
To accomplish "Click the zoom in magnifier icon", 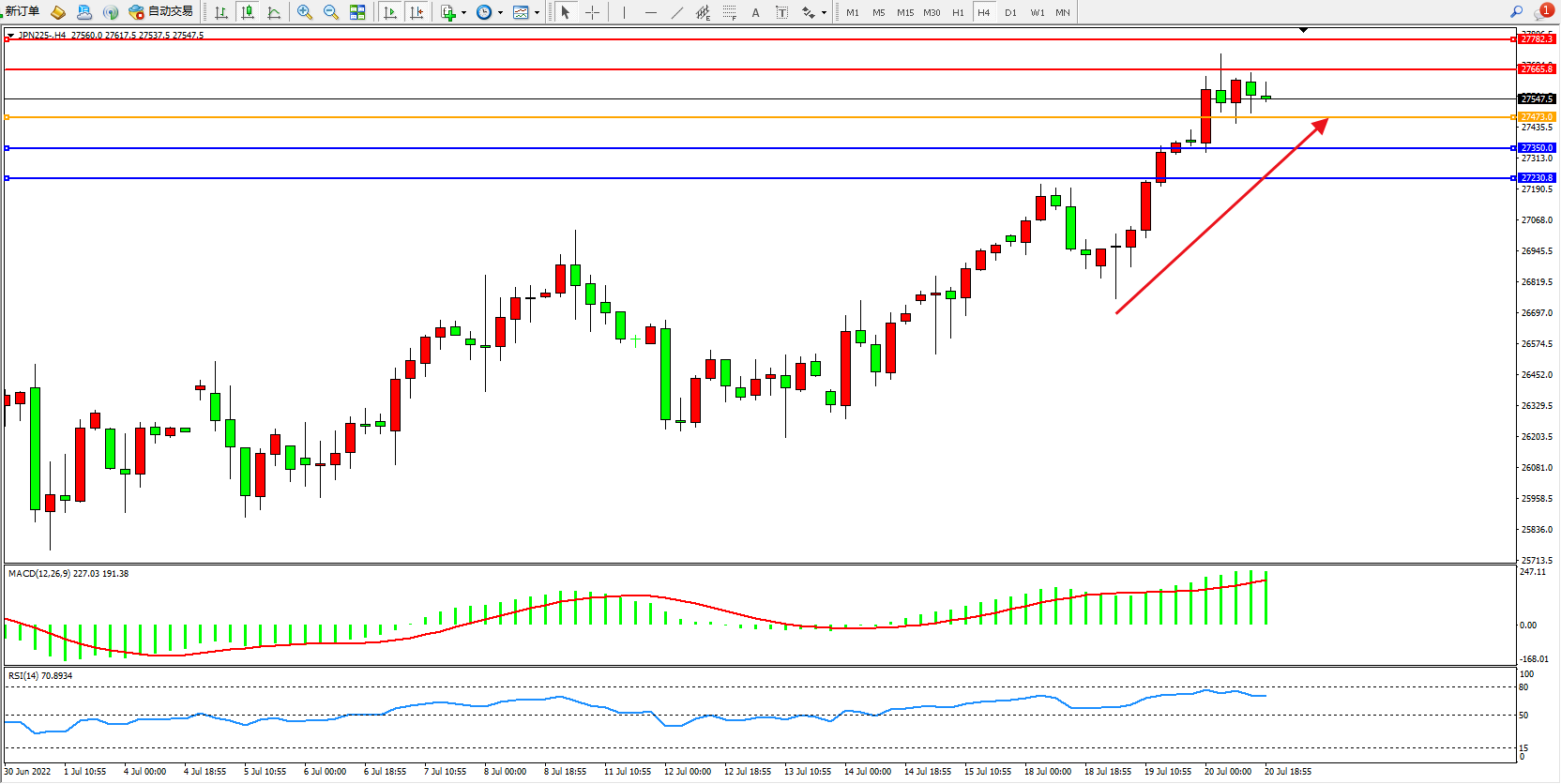I will click(x=305, y=12).
